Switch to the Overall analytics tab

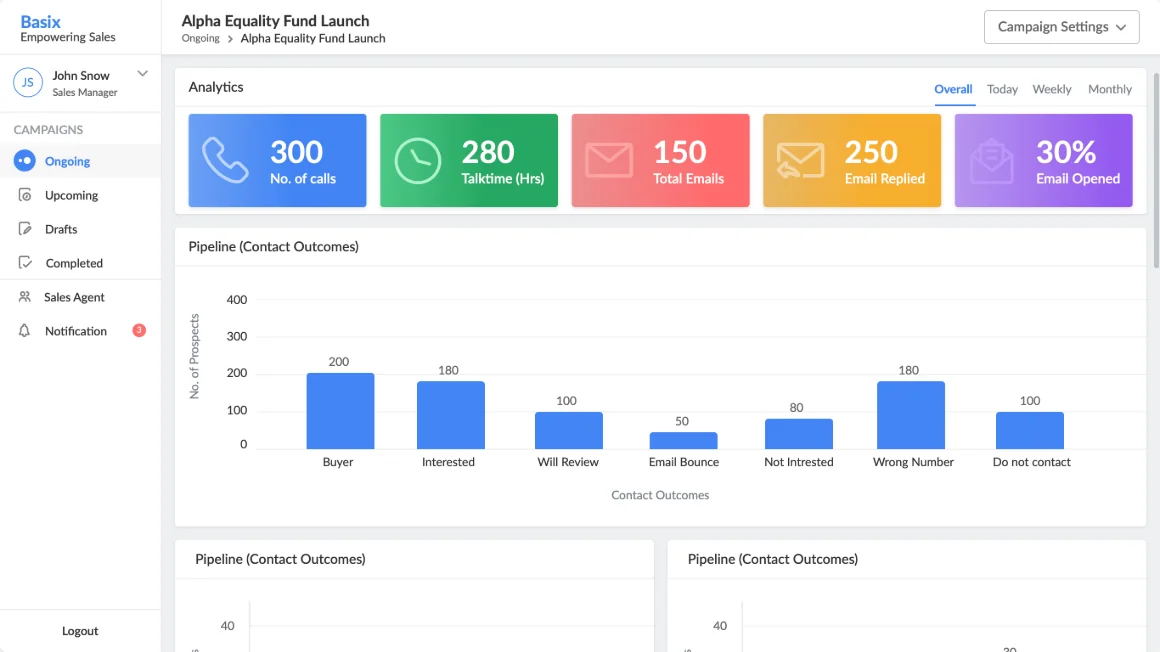[x=953, y=89]
